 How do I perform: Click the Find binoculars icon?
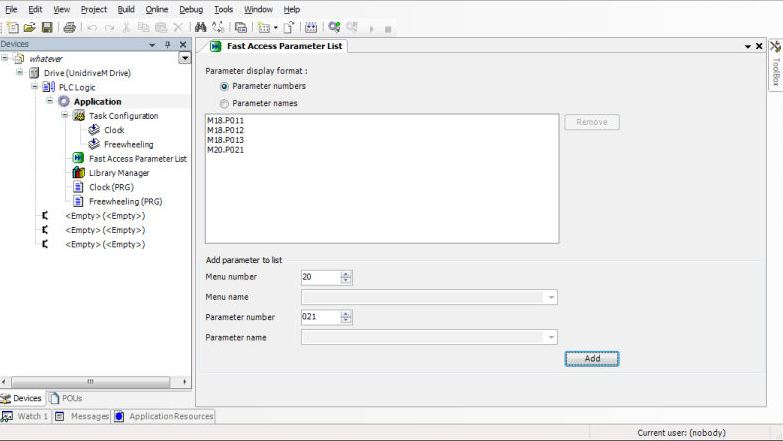[201, 27]
